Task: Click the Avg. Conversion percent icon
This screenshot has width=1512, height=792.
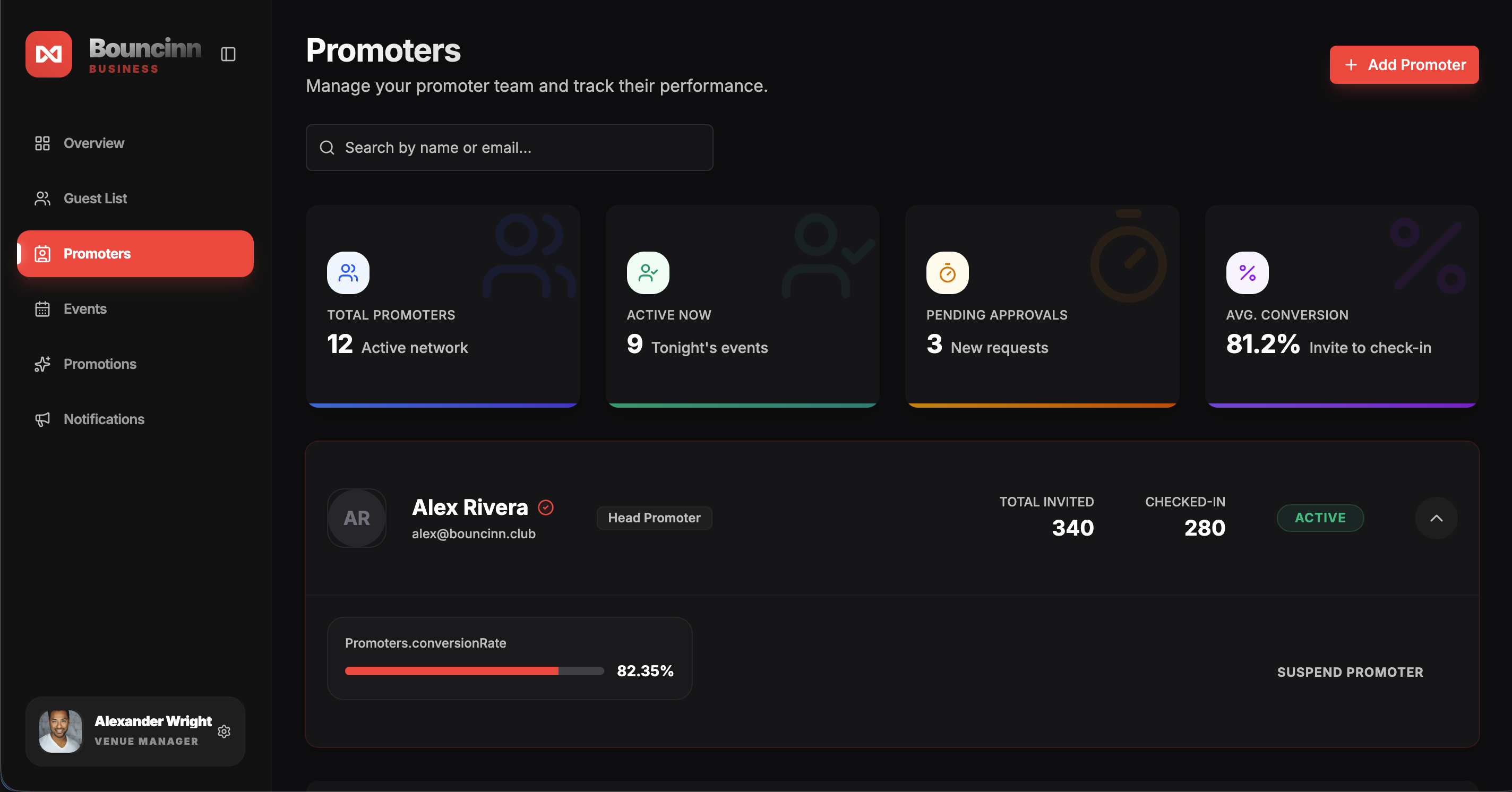Action: point(1247,273)
